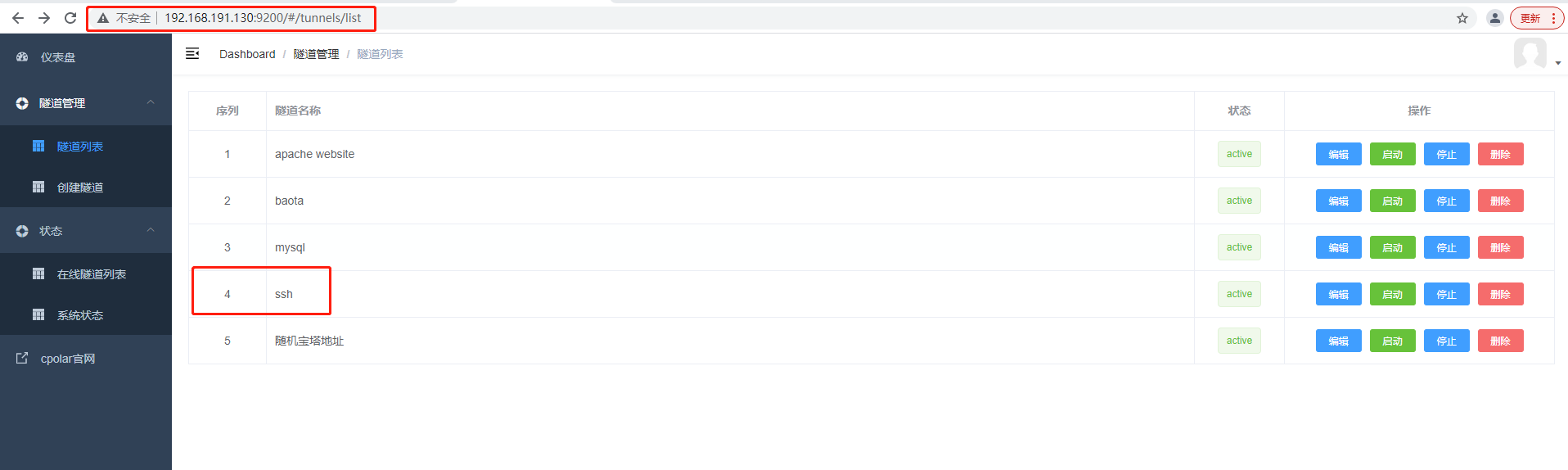Collapse the 状态 section chevron
The image size is (1568, 470).
tap(151, 230)
